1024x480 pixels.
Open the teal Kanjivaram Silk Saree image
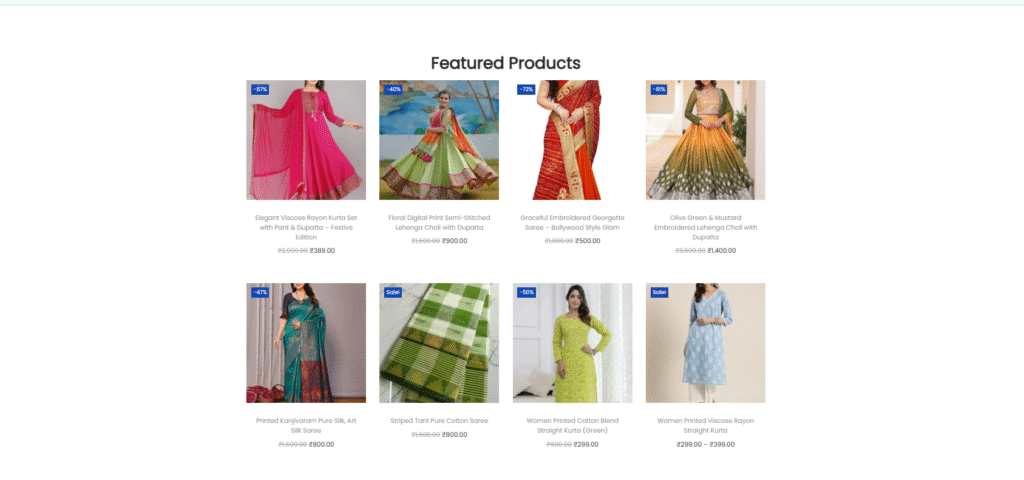(x=306, y=343)
